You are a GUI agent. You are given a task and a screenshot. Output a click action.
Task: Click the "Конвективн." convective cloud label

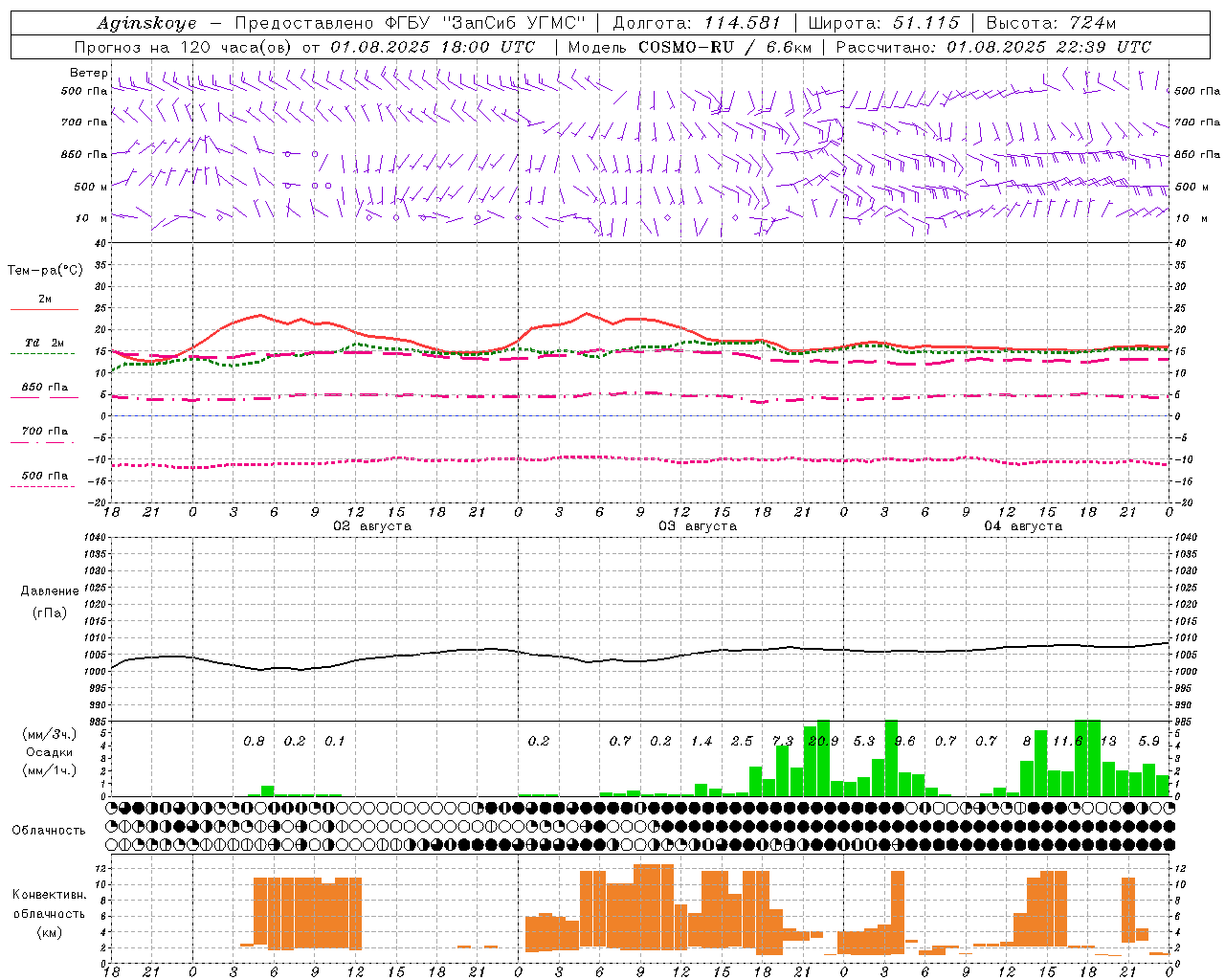[50, 895]
